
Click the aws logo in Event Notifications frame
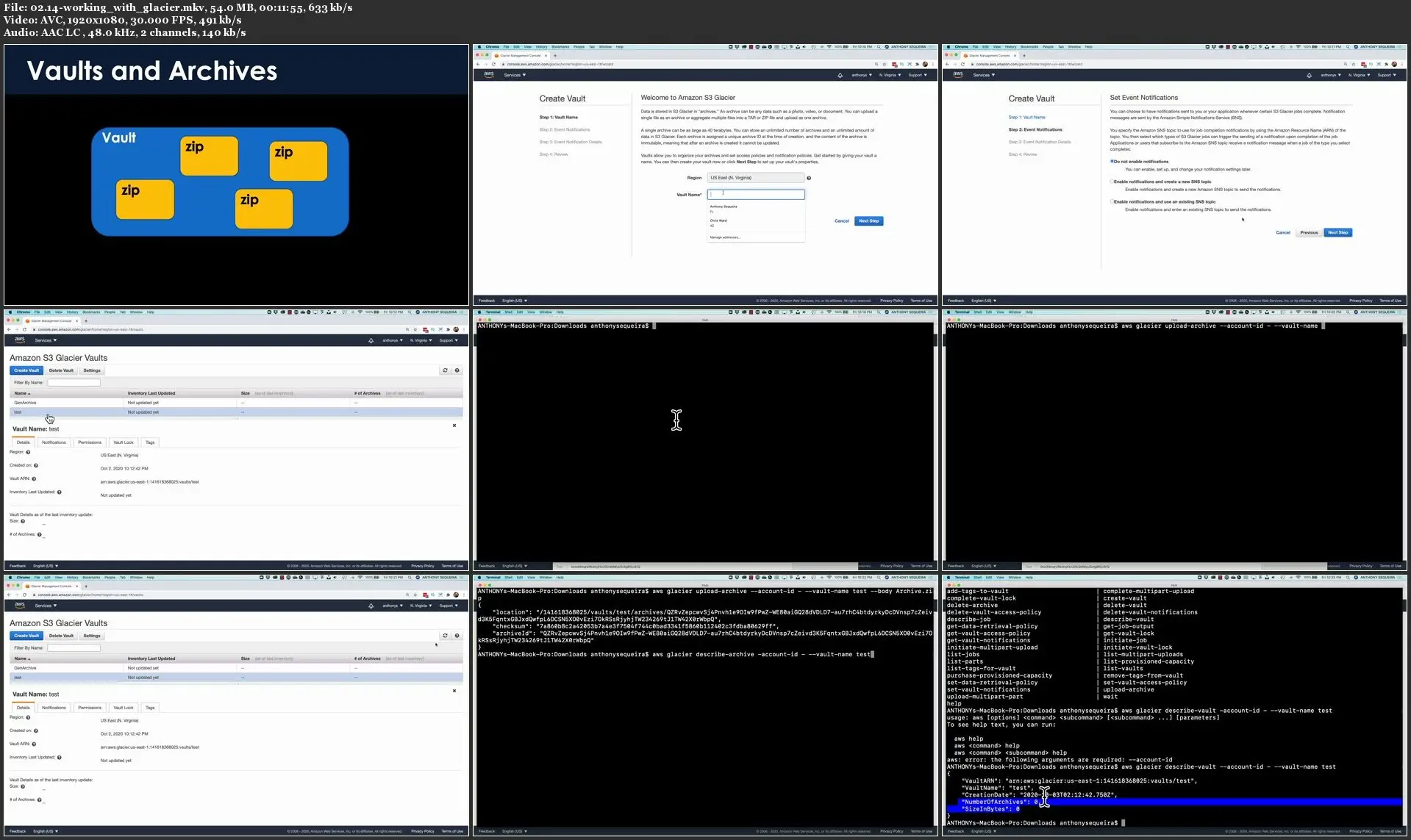coord(957,74)
